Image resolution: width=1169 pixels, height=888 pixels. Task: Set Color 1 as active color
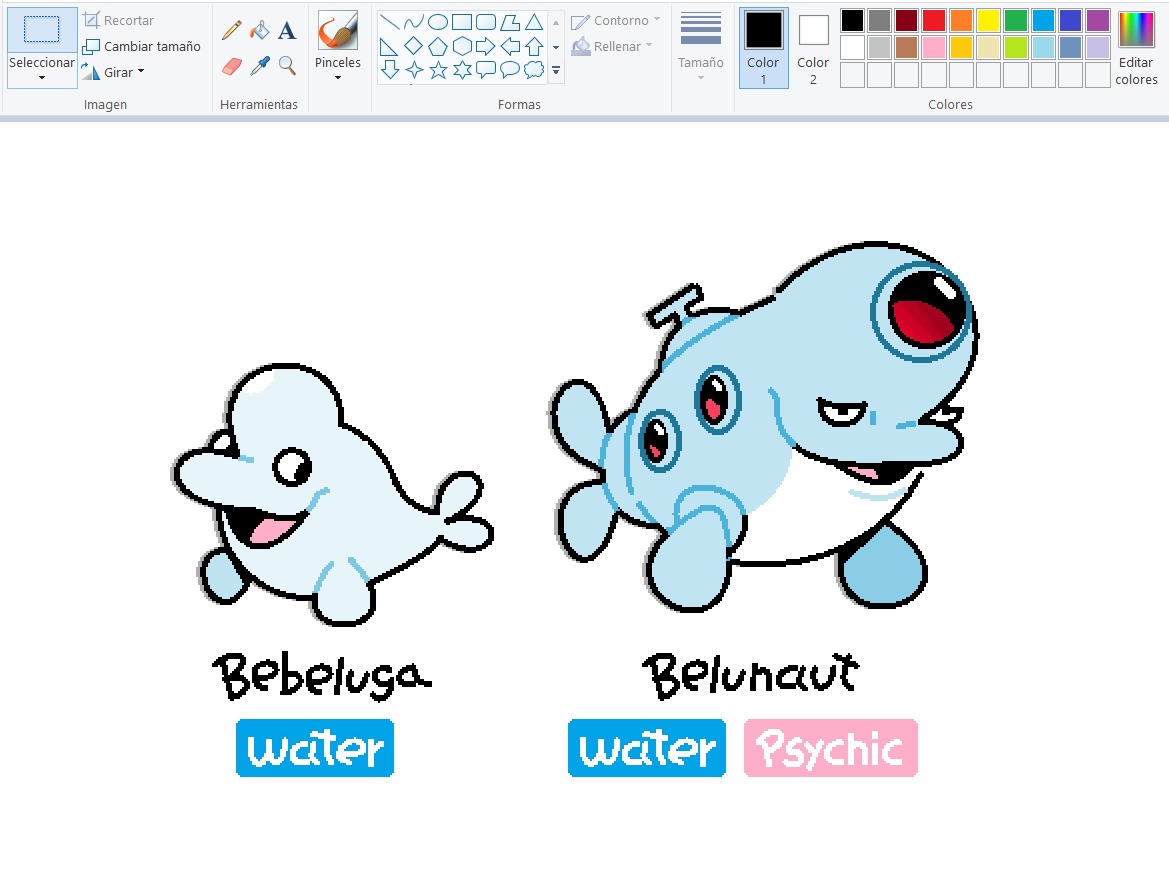[x=763, y=48]
